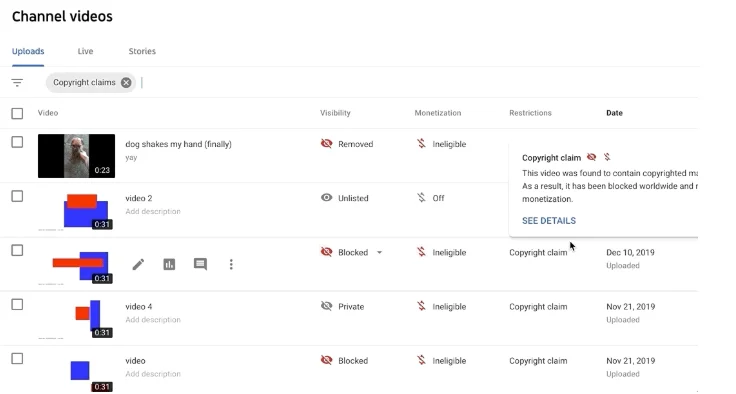The image size is (736, 394).
Task: Tick checkbox for video 2
Action: [17, 196]
